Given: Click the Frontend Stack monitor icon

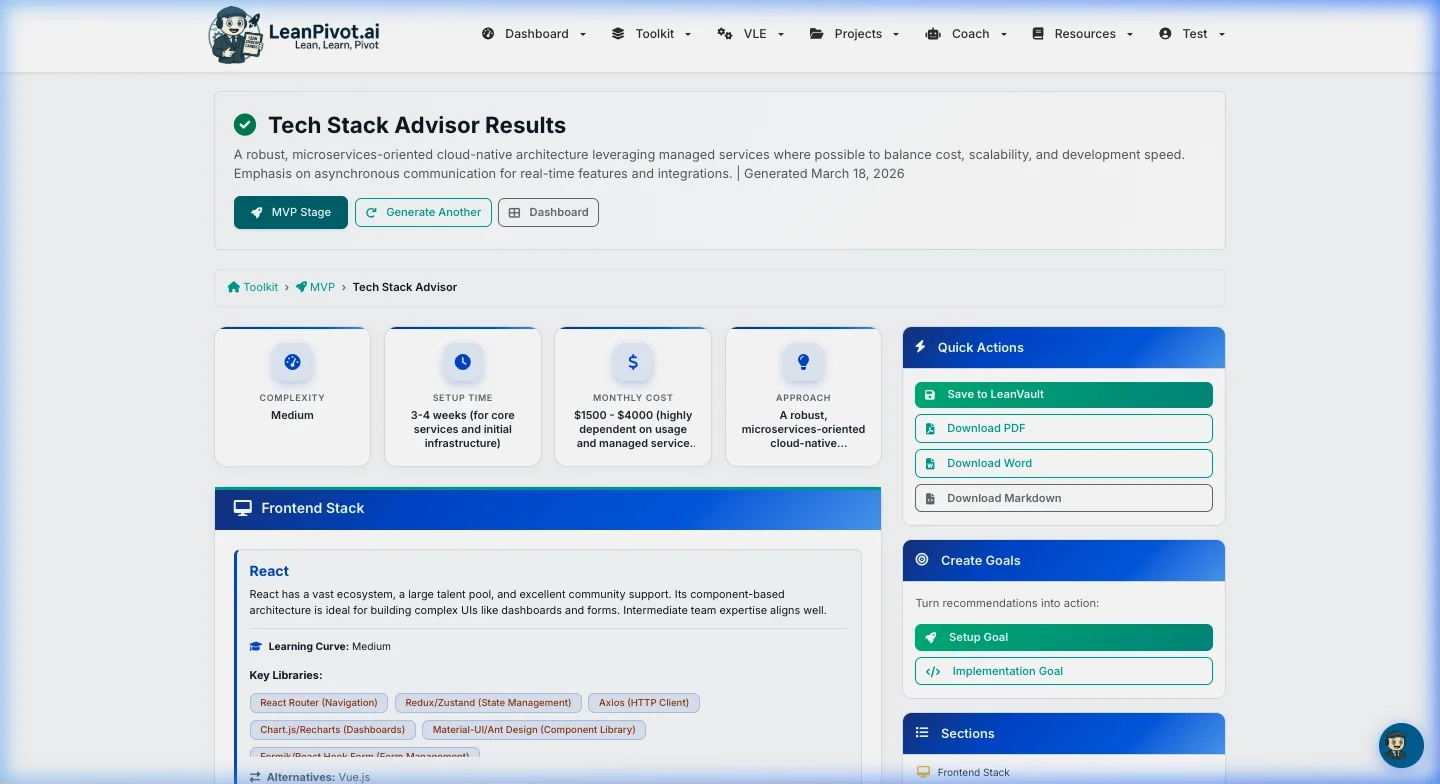Looking at the screenshot, I should 242,508.
